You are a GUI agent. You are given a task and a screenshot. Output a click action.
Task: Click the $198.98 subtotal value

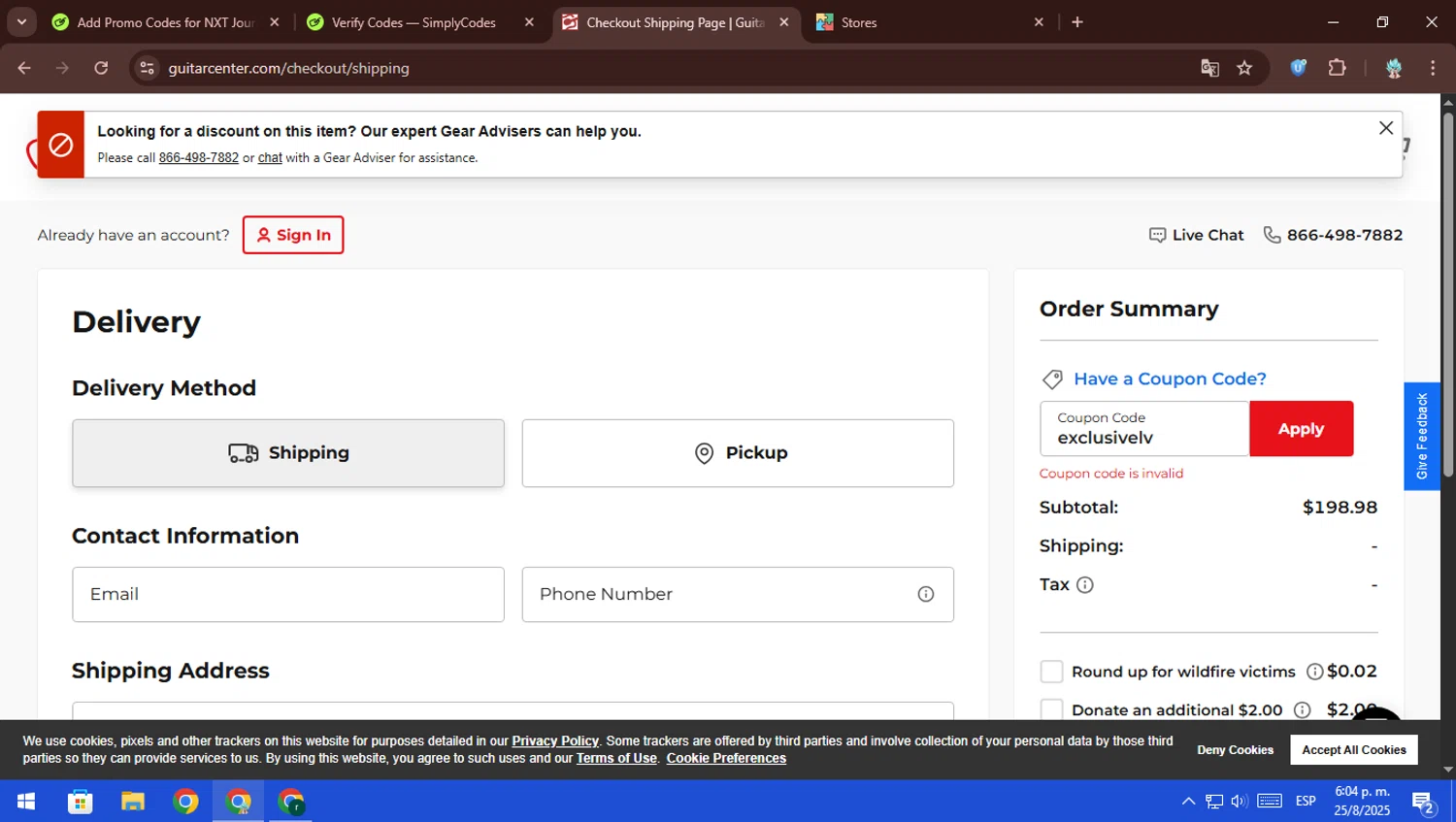click(1340, 508)
